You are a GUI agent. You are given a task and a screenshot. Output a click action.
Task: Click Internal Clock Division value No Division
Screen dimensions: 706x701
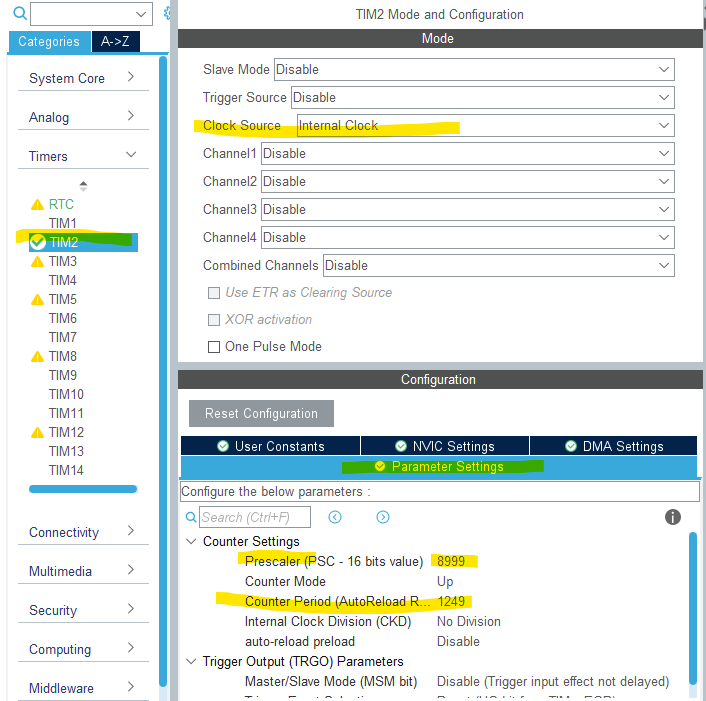[469, 622]
